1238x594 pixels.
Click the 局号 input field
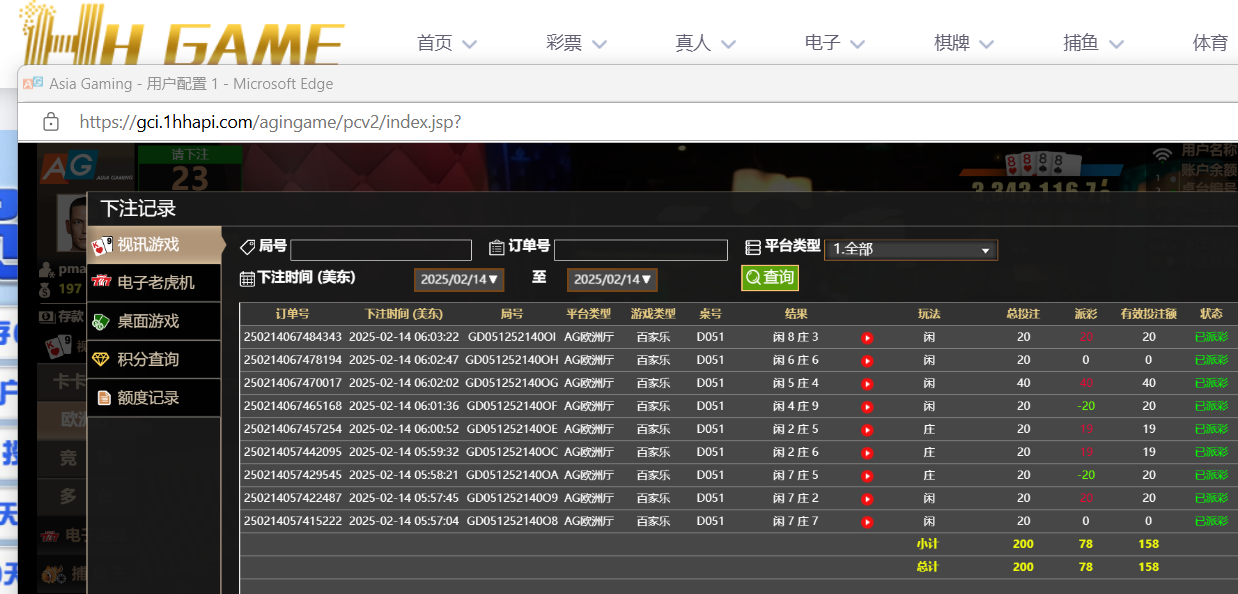[x=380, y=250]
